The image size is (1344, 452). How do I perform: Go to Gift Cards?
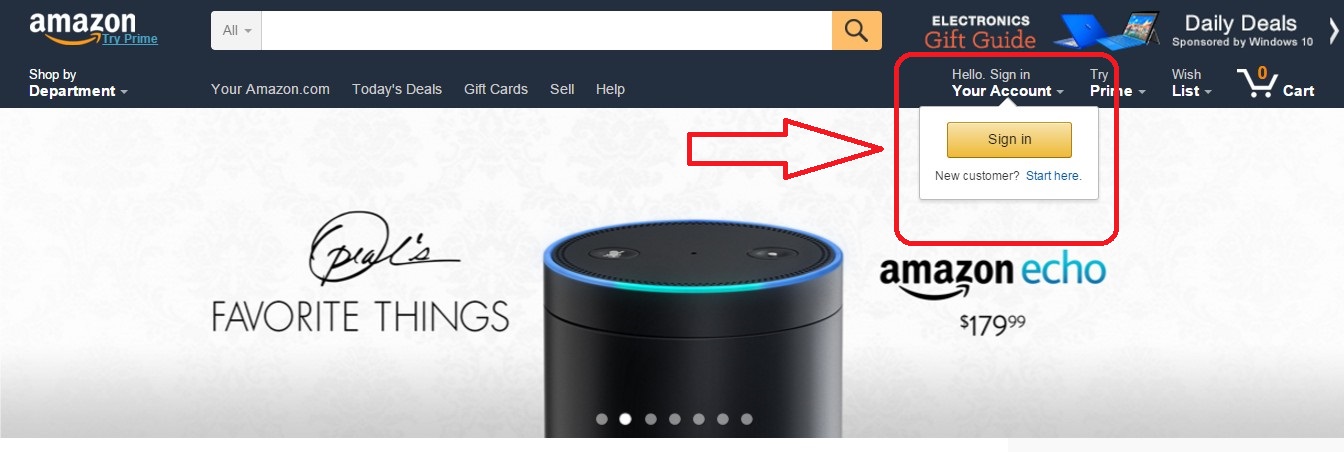coord(496,89)
